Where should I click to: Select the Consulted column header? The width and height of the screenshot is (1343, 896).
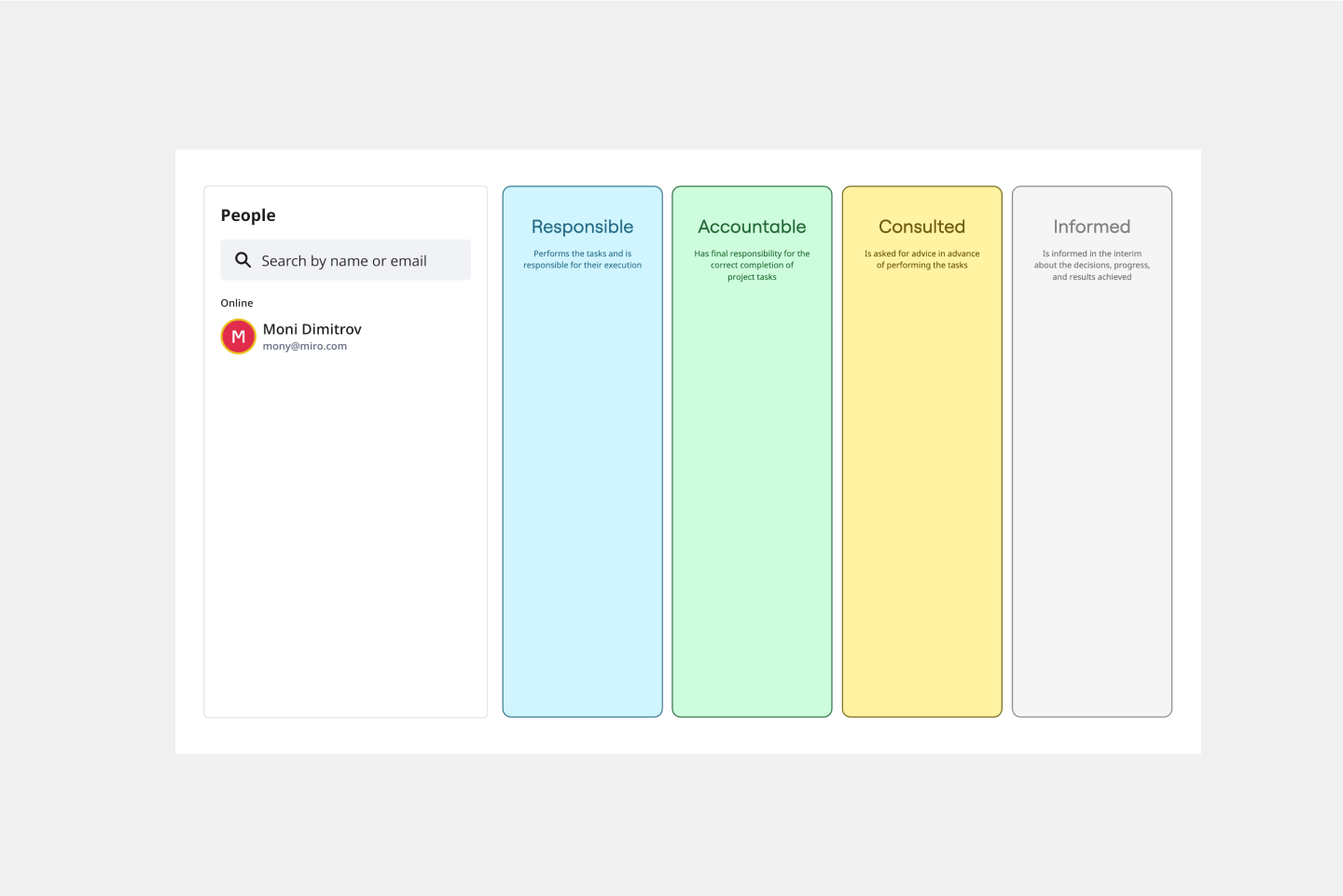pos(921,227)
